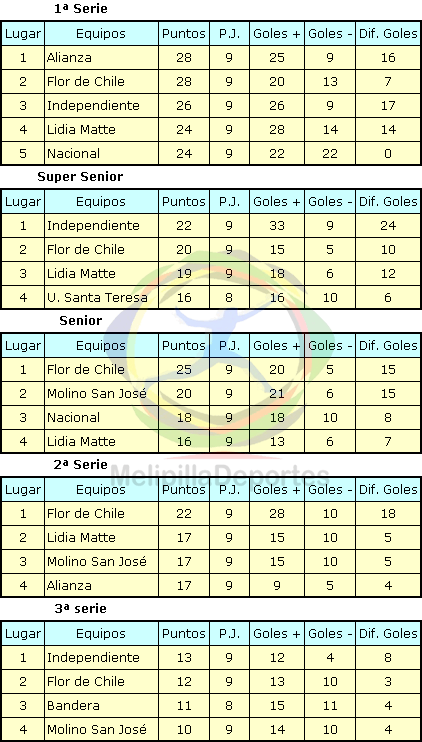Viewport: 422px width, 742px height.
Task: Select U. Santa Teresa team name
Action: tap(97, 297)
